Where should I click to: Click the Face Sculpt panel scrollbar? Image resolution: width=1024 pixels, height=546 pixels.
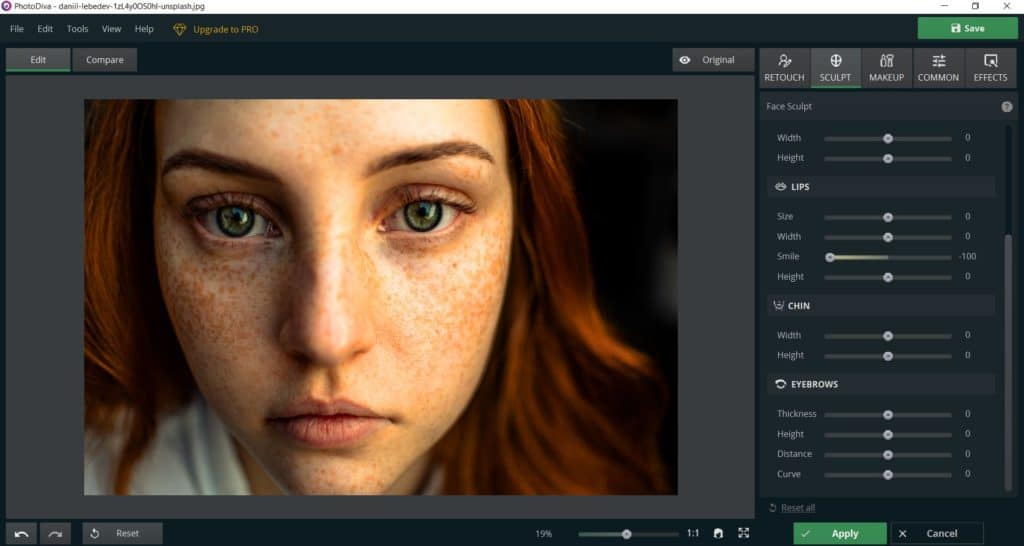(1007, 360)
